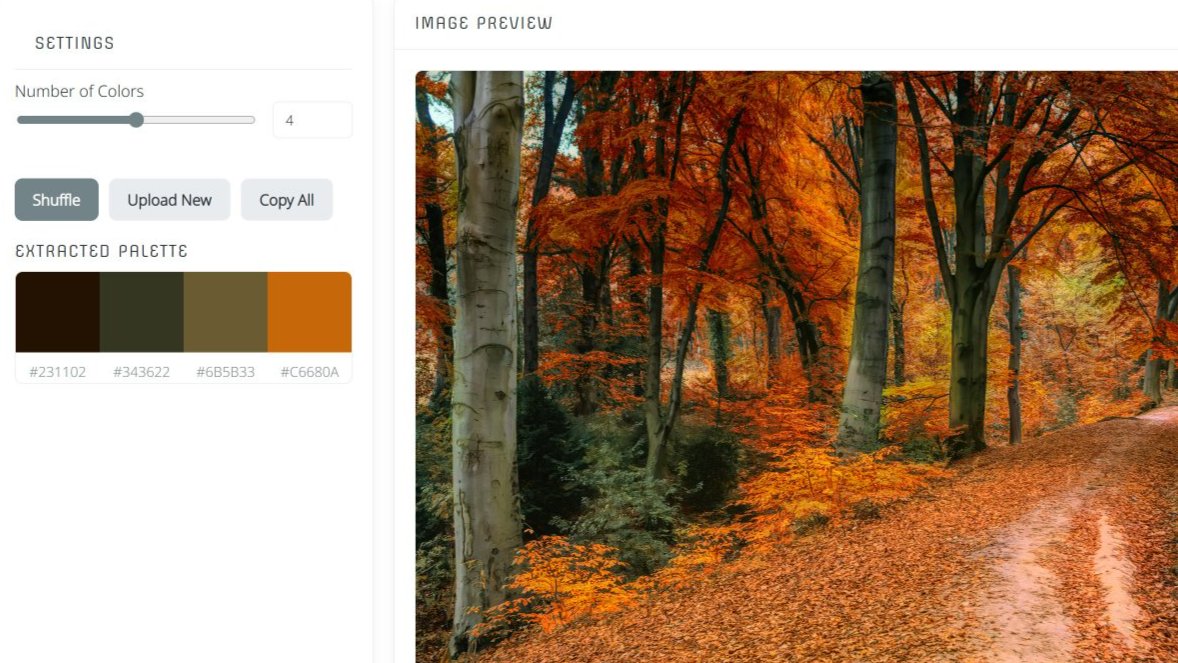Copy the #343622 hex code text
This screenshot has height=663, width=1178.
click(141, 372)
